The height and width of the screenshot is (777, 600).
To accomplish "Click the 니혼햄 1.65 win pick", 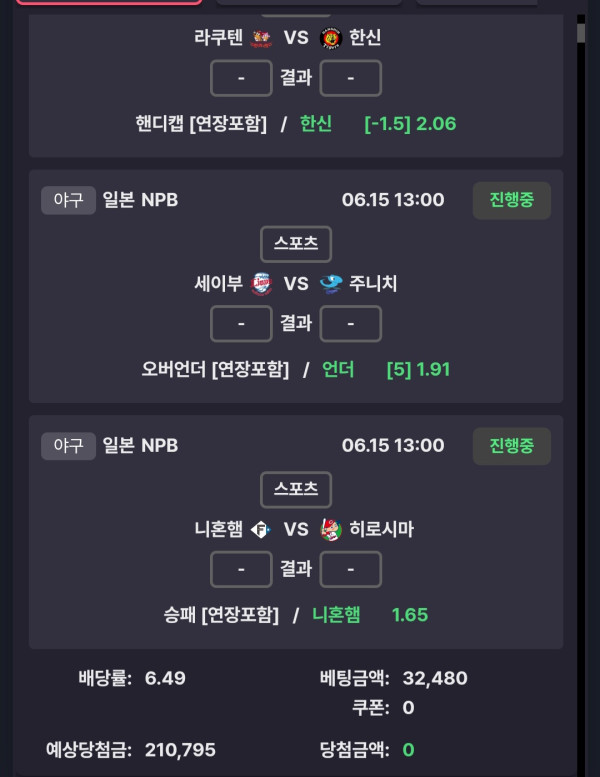I will tap(370, 615).
